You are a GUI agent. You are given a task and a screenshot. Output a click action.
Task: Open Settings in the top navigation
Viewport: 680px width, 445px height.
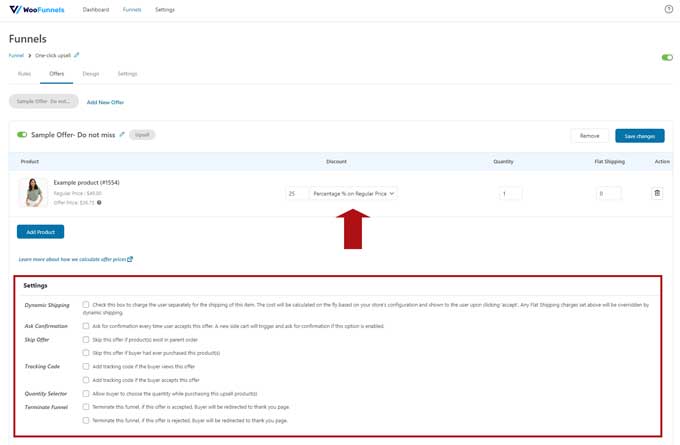(165, 10)
